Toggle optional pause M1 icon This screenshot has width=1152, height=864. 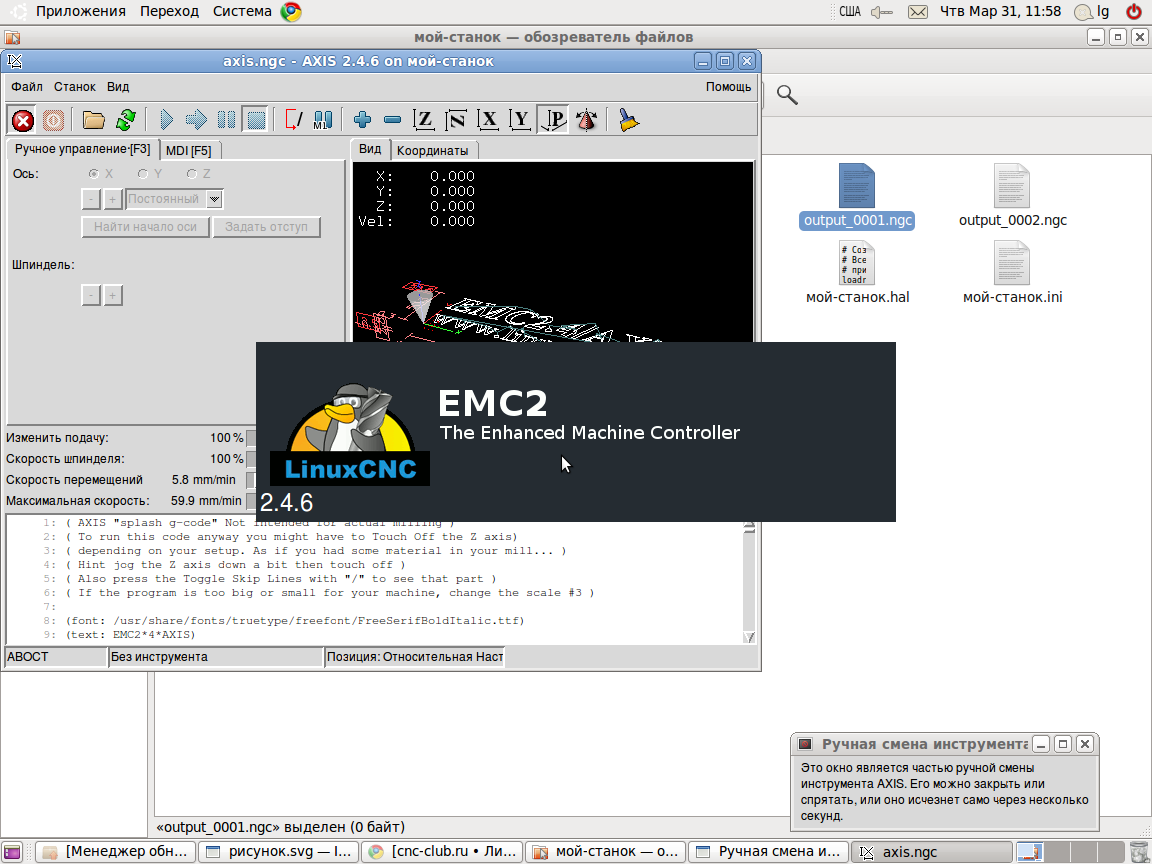point(323,120)
